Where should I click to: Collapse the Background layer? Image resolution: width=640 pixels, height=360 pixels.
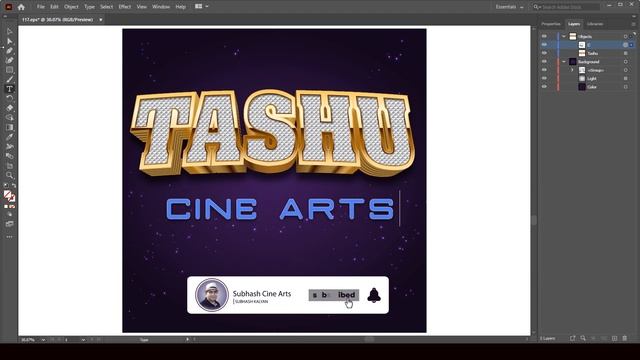point(564,62)
